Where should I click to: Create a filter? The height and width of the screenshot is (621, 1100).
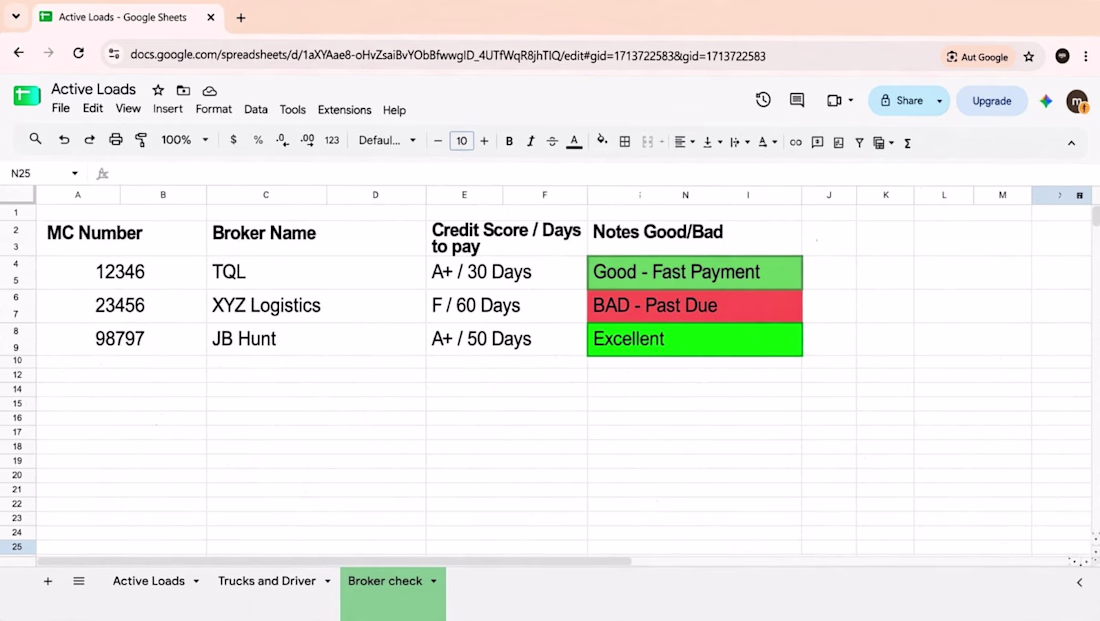pos(859,142)
